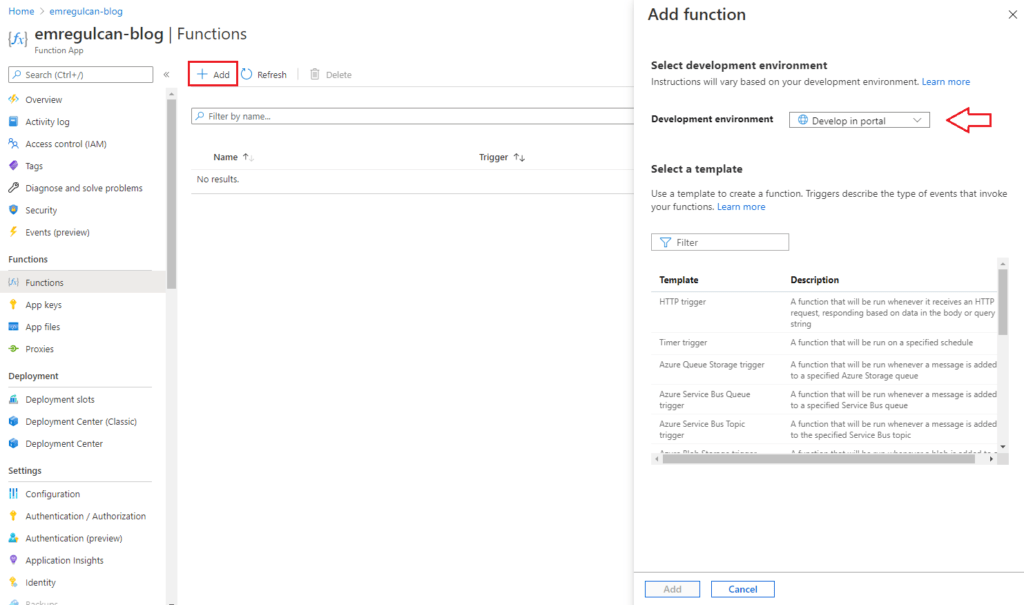Click the Identity key icon

coord(13,582)
